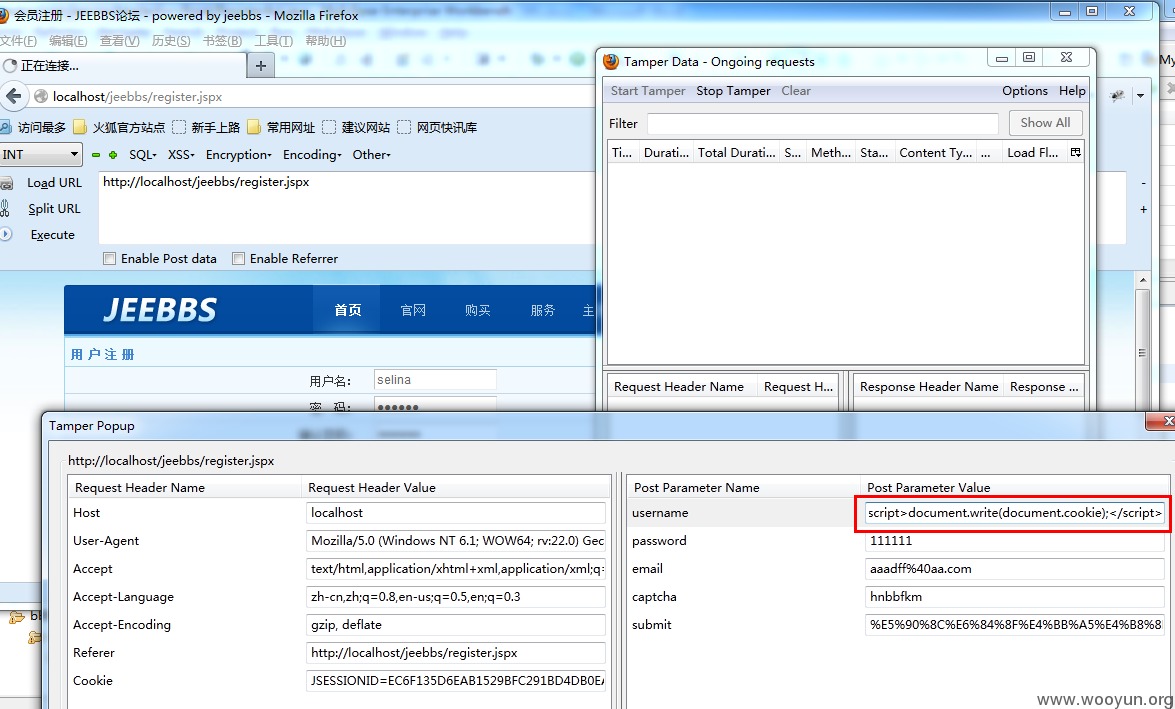Edit the User-Agent request header value
The height and width of the screenshot is (709, 1175).
[x=456, y=540]
